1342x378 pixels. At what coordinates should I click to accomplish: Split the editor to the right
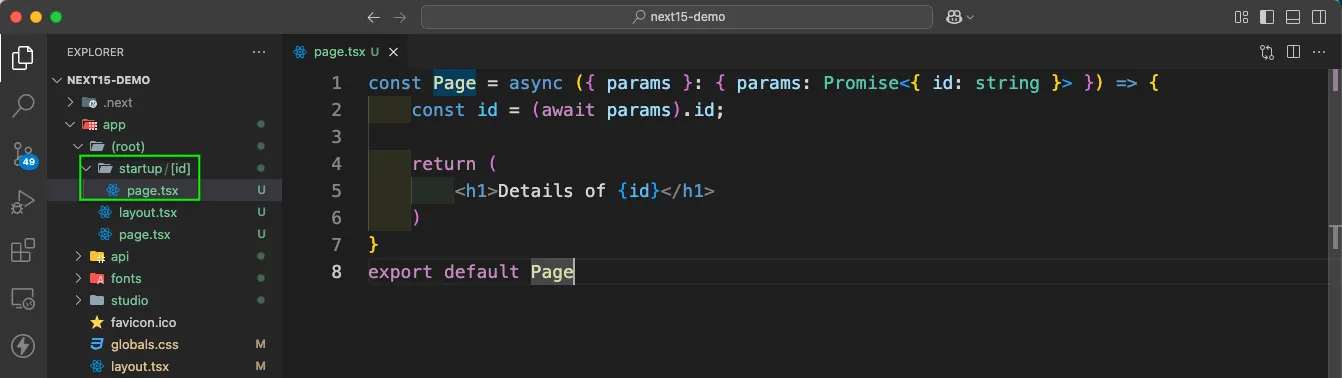click(x=1293, y=52)
